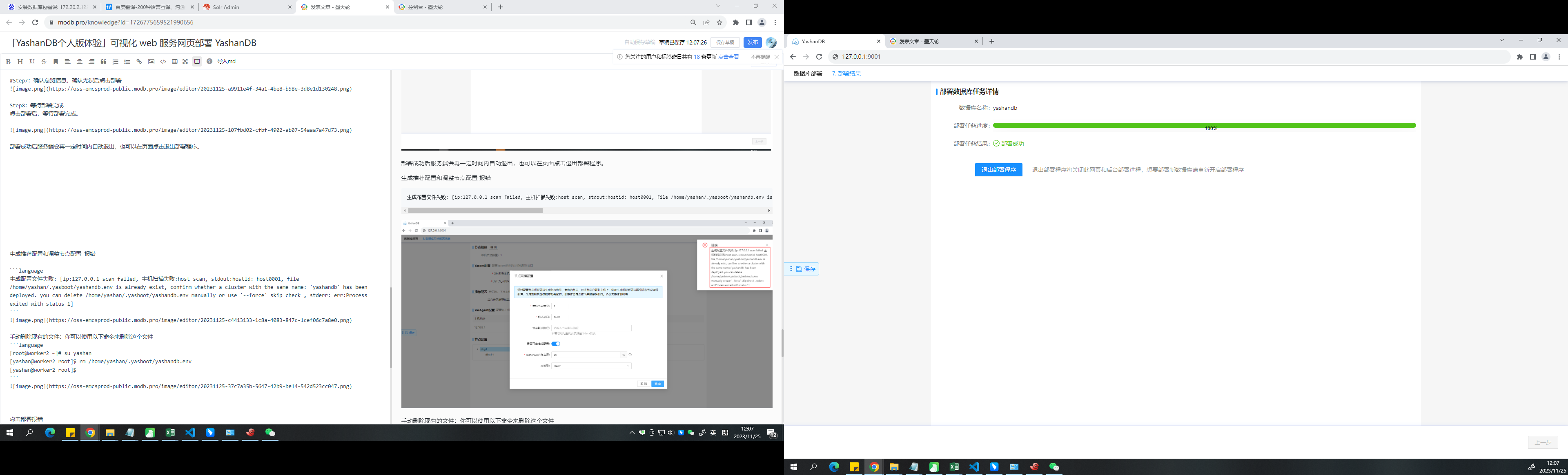Insert an ordered numbered list
Image resolution: width=1568 pixels, height=475 pixels.
(115, 62)
